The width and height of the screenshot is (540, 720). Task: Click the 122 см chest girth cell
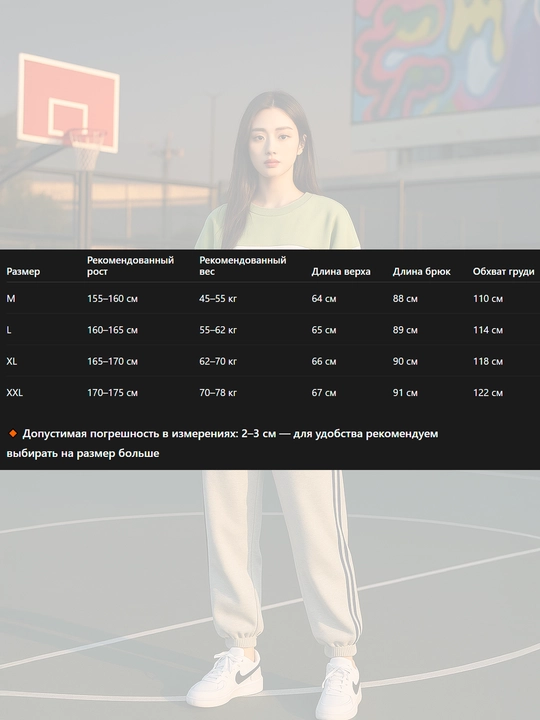[x=488, y=393]
